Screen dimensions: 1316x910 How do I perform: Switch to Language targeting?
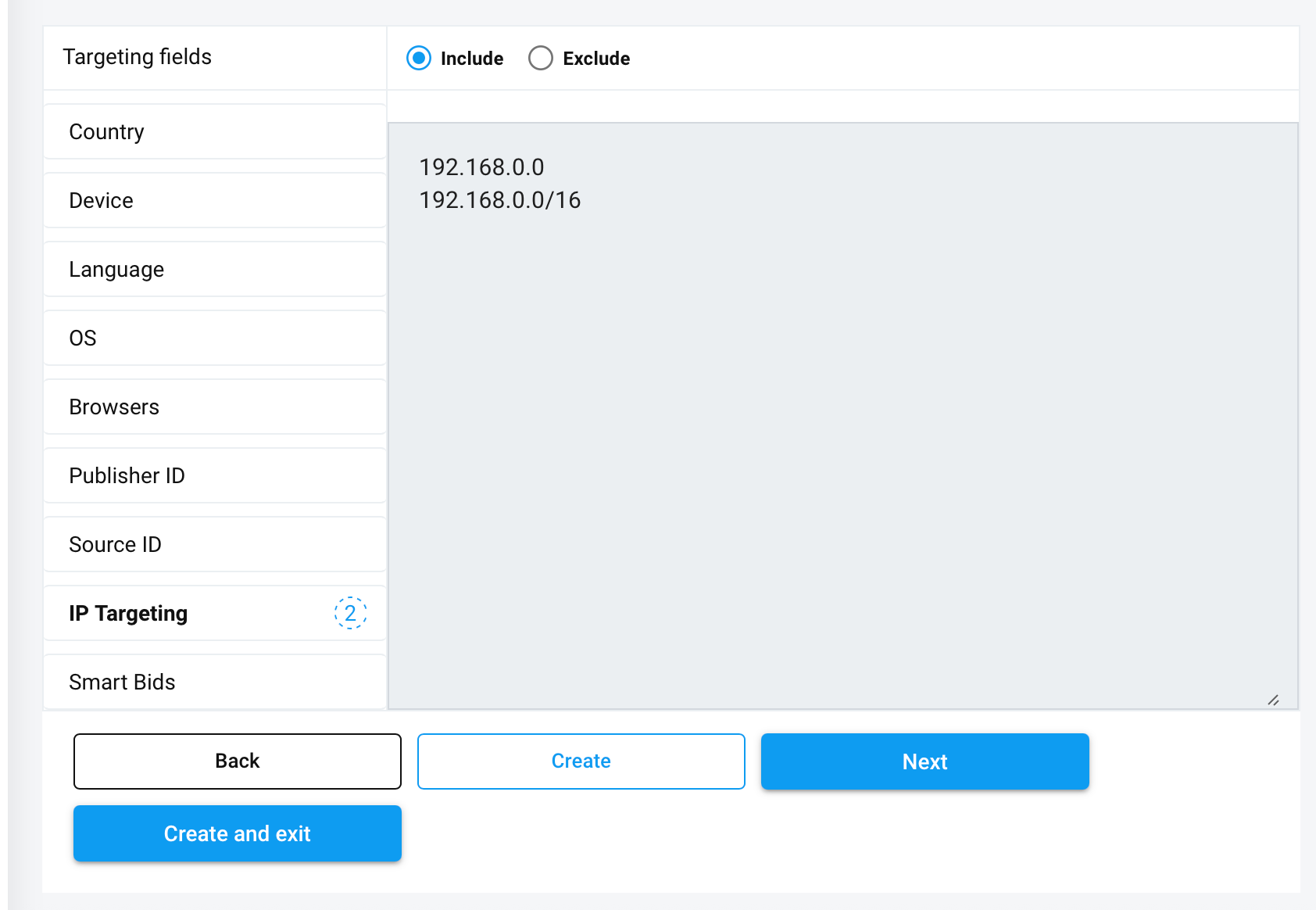pos(215,270)
